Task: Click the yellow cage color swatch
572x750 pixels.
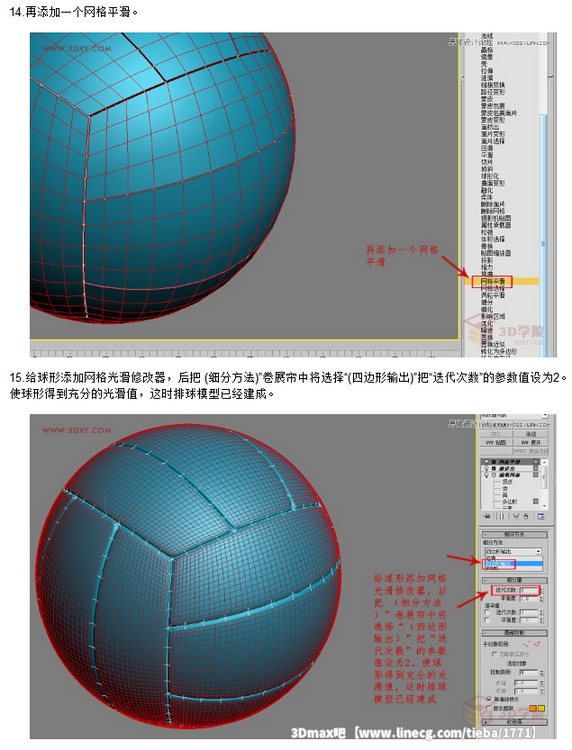Action: pyautogui.click(x=541, y=708)
